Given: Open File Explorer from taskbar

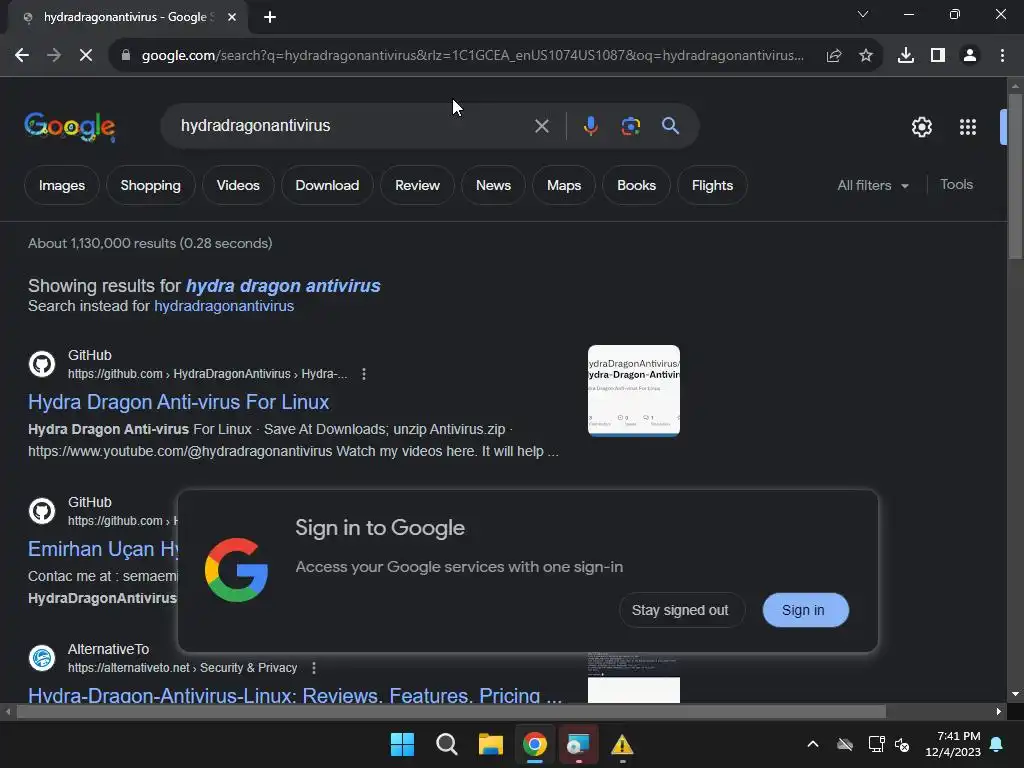Looking at the screenshot, I should 490,744.
